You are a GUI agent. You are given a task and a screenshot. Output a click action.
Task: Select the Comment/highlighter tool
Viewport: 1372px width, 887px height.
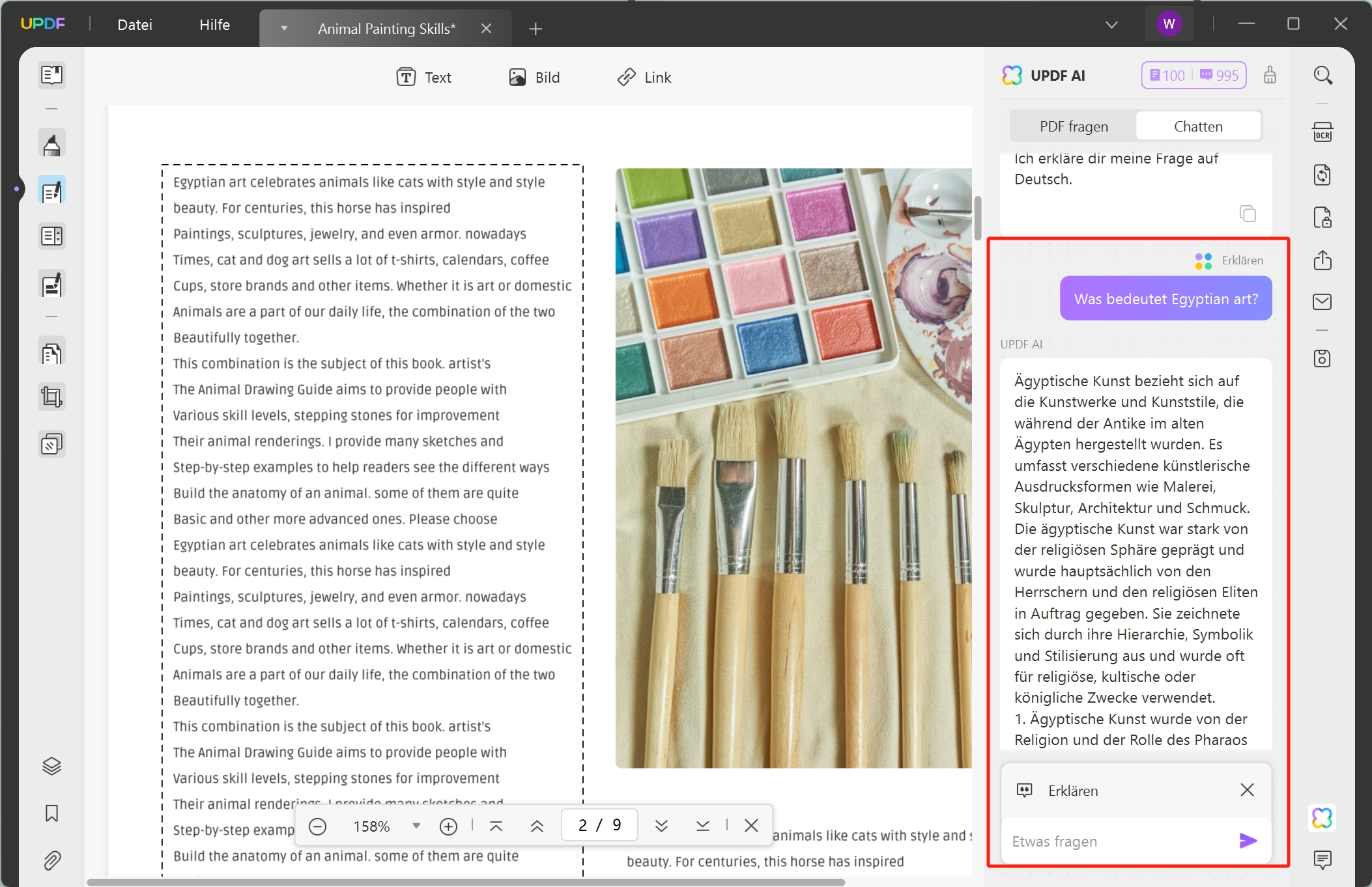(x=51, y=143)
